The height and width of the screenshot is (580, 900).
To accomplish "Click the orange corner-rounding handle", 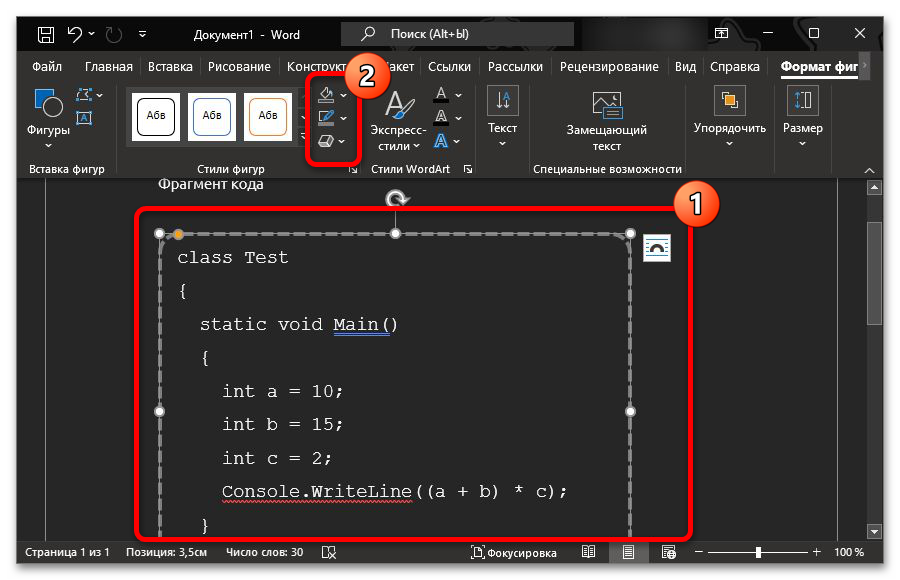I will pos(179,234).
